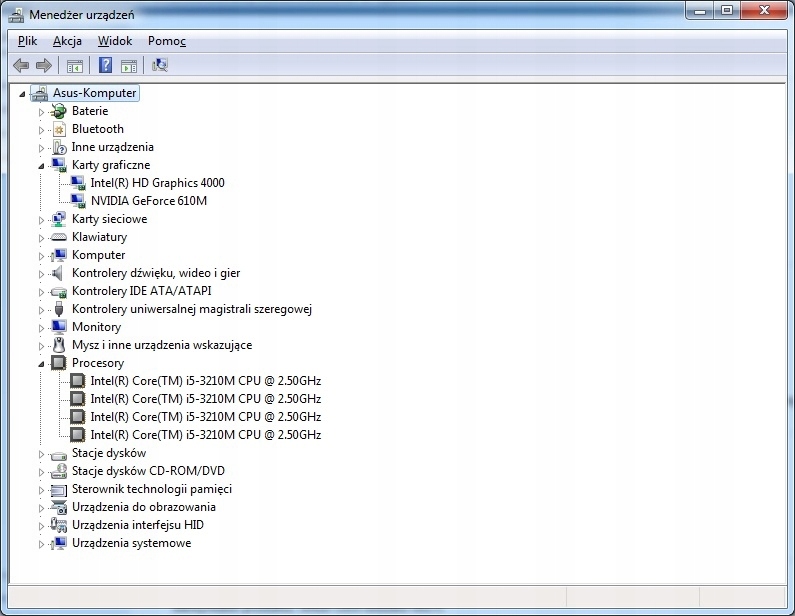Screen dimensions: 795x616
Task: Expand the Stacje dysków category
Action: click(42, 454)
